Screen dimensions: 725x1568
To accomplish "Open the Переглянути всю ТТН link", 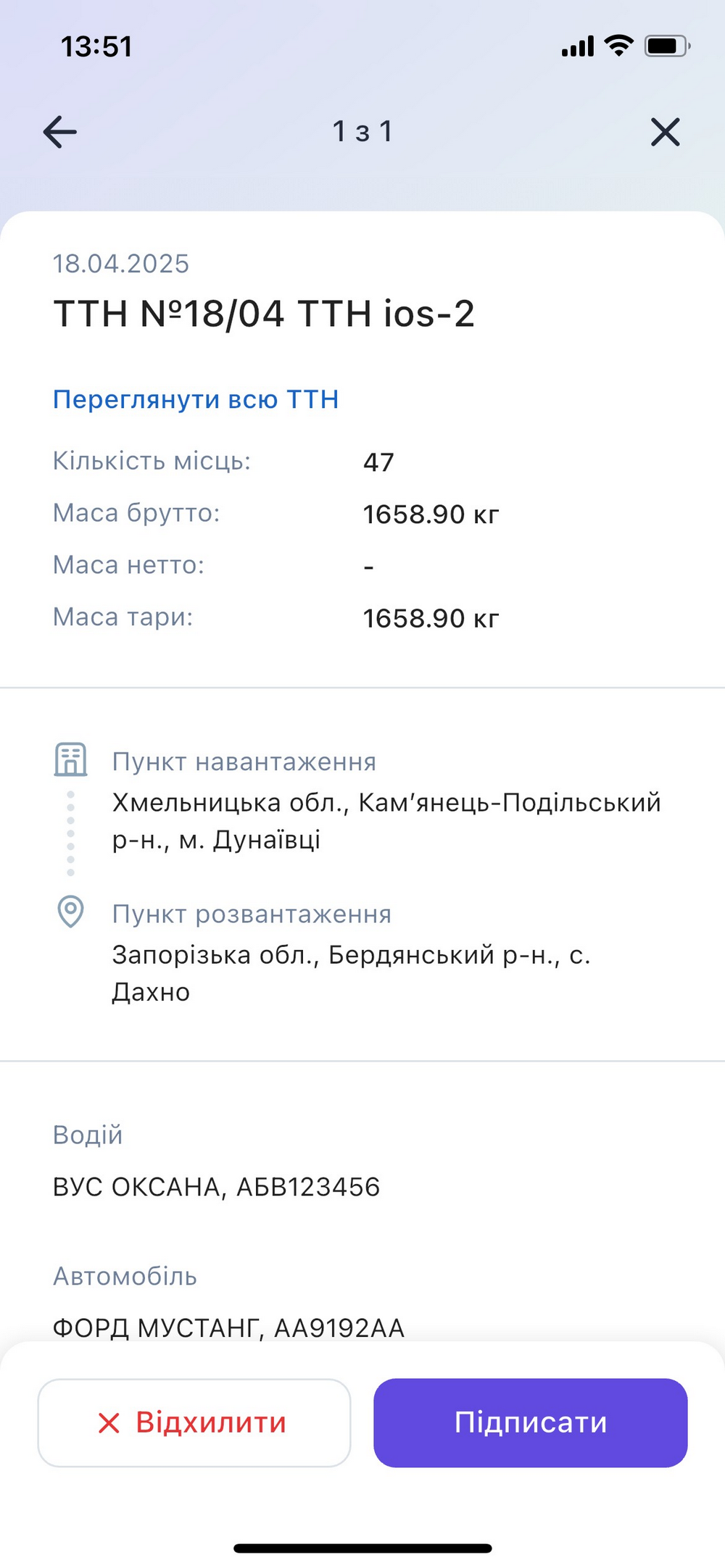I will click(x=196, y=399).
